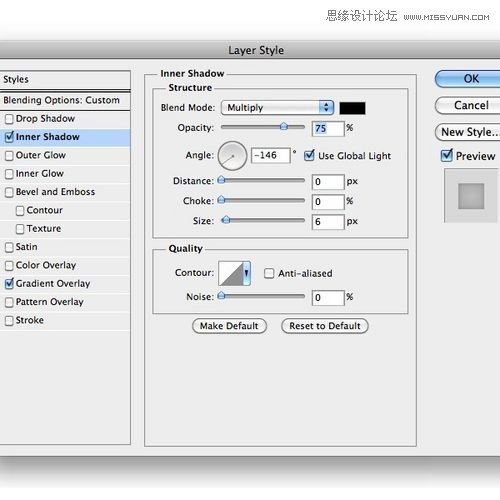Screen dimensions: 500x500
Task: Select the Styles list header
Action: 65,80
